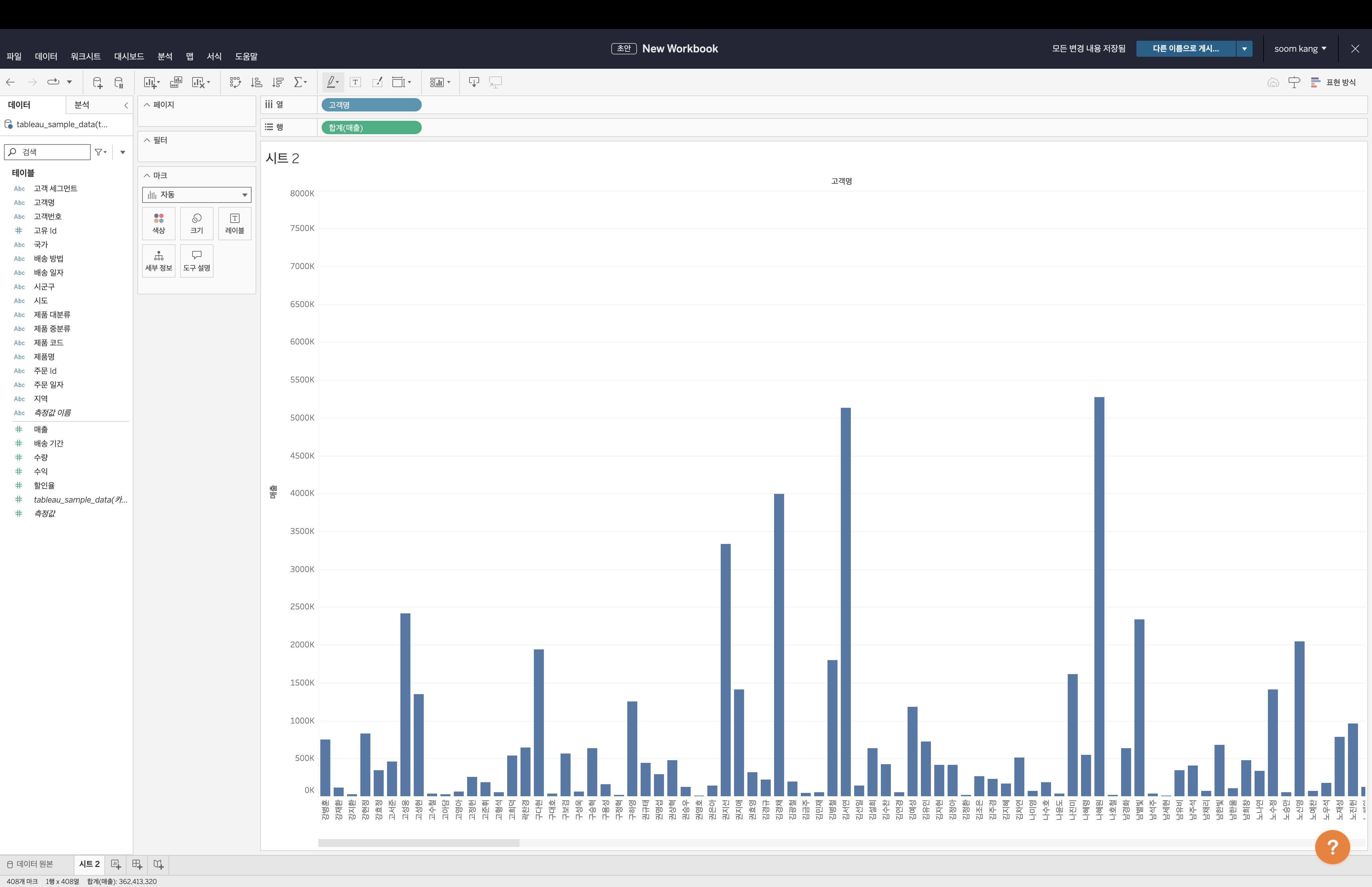
Task: Open the 맵 menu
Action: (190, 56)
